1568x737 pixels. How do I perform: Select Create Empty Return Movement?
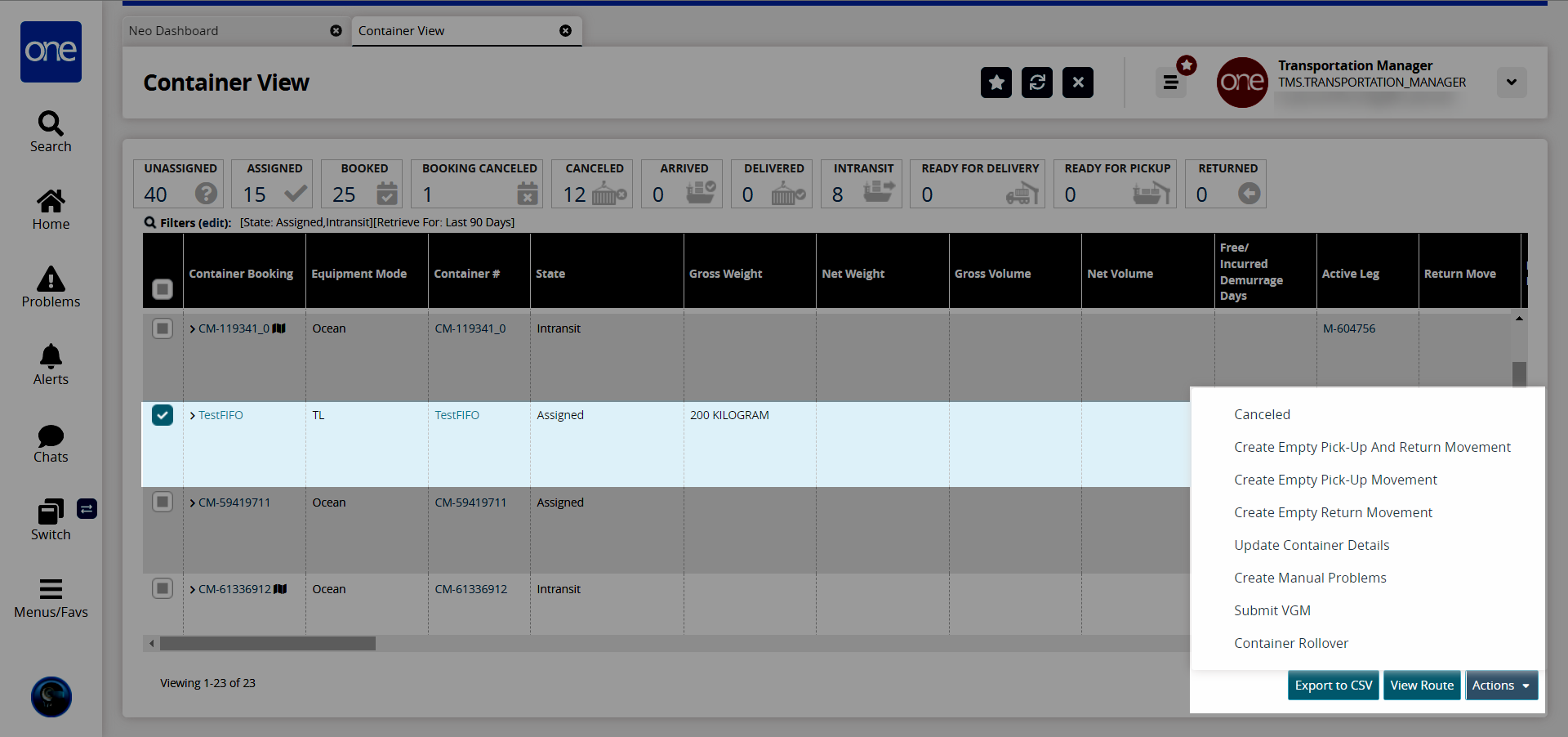tap(1333, 512)
